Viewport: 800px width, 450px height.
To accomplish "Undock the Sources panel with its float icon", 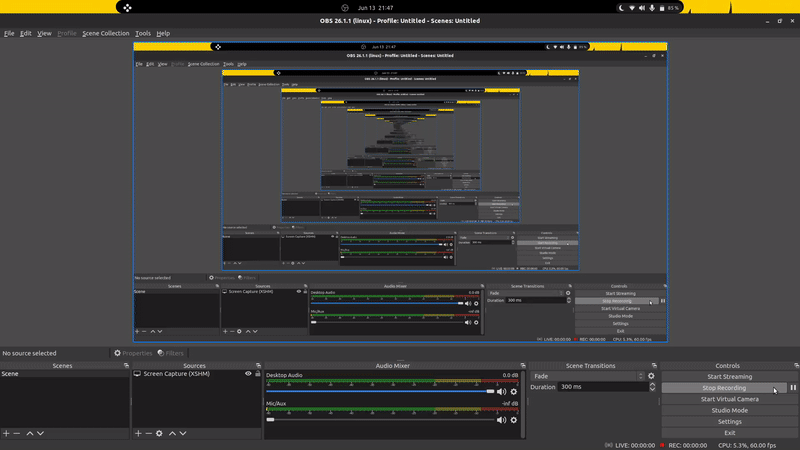I will (x=258, y=366).
